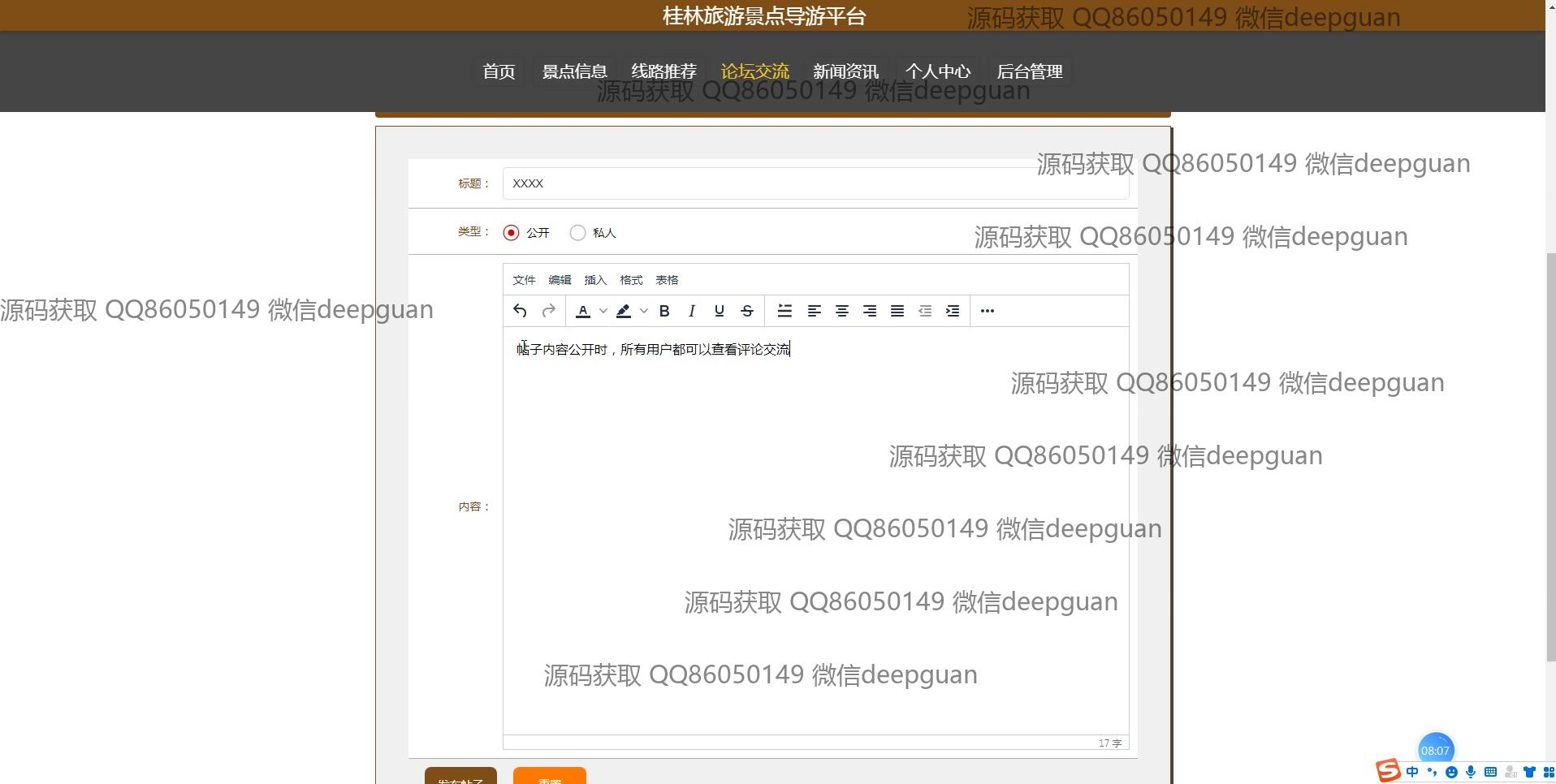The height and width of the screenshot is (784, 1556).
Task: Center align the post content
Action: (842, 311)
